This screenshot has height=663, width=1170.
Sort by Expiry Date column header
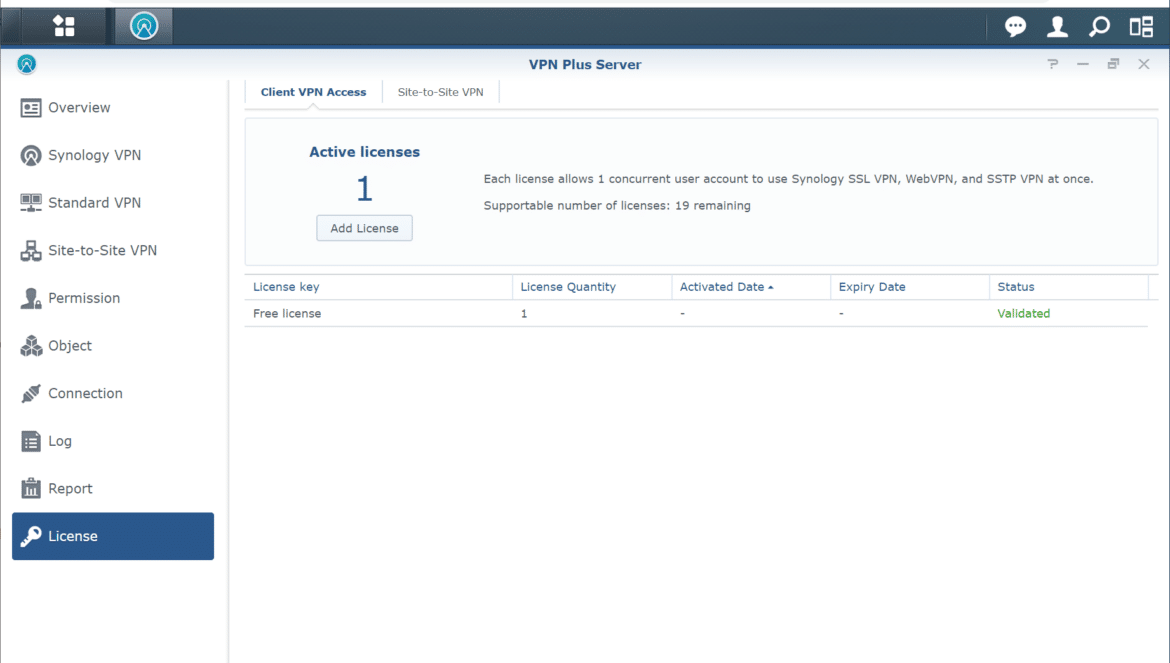click(x=910, y=287)
